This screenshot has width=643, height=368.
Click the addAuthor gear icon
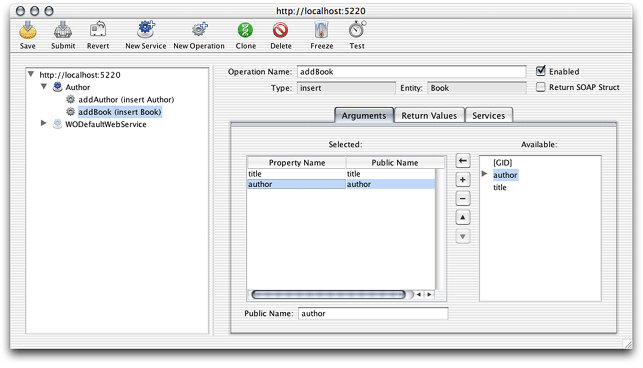tap(71, 99)
